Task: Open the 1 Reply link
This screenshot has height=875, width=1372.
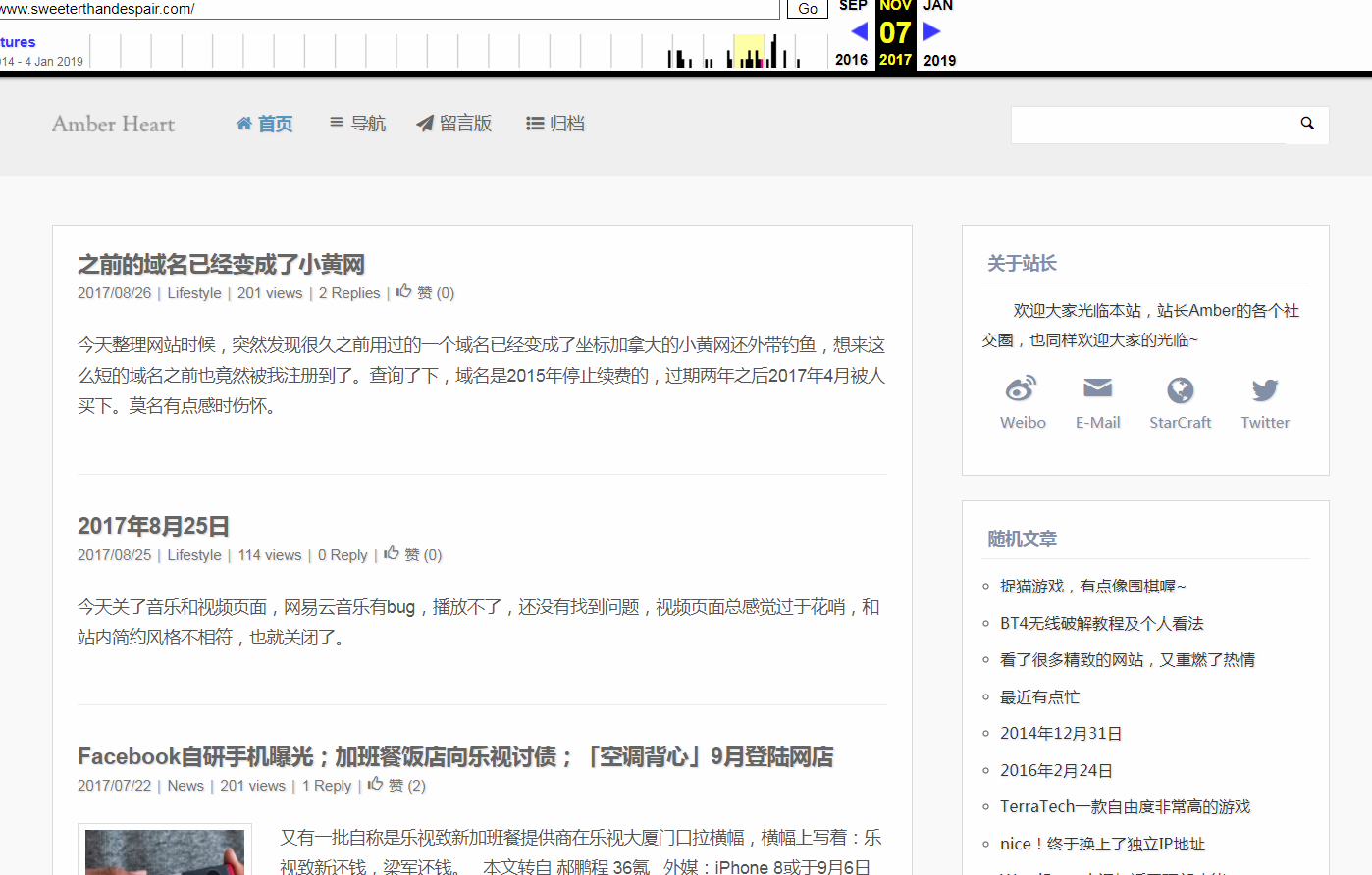Action: pyautogui.click(x=327, y=786)
